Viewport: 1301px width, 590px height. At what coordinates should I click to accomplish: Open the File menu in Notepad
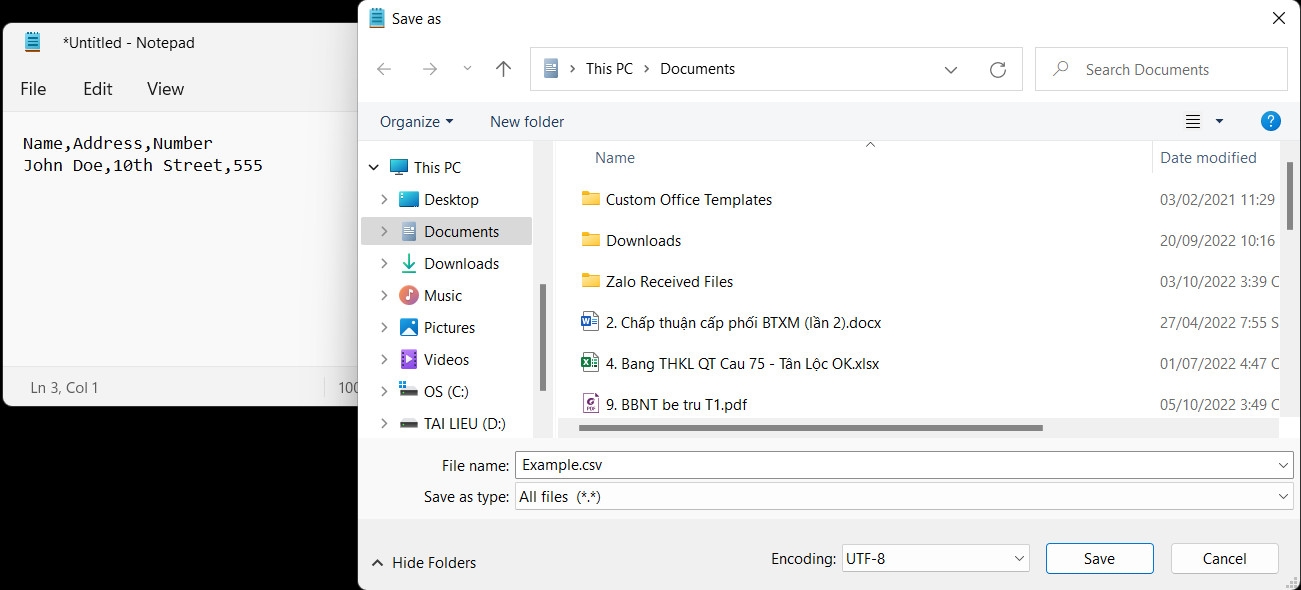(x=33, y=88)
